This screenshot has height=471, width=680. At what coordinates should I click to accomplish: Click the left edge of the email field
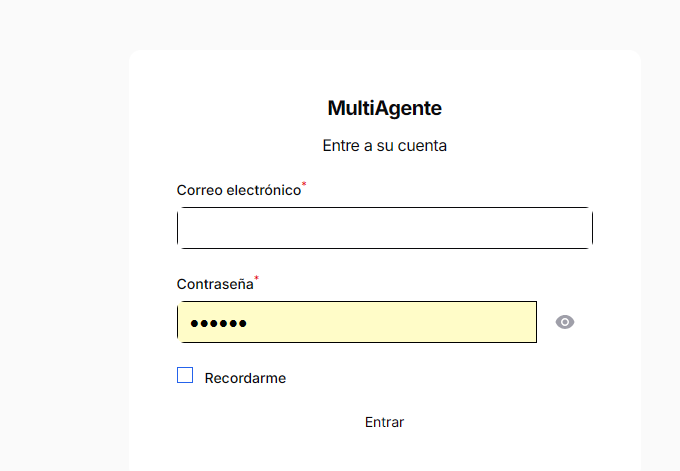click(185, 228)
